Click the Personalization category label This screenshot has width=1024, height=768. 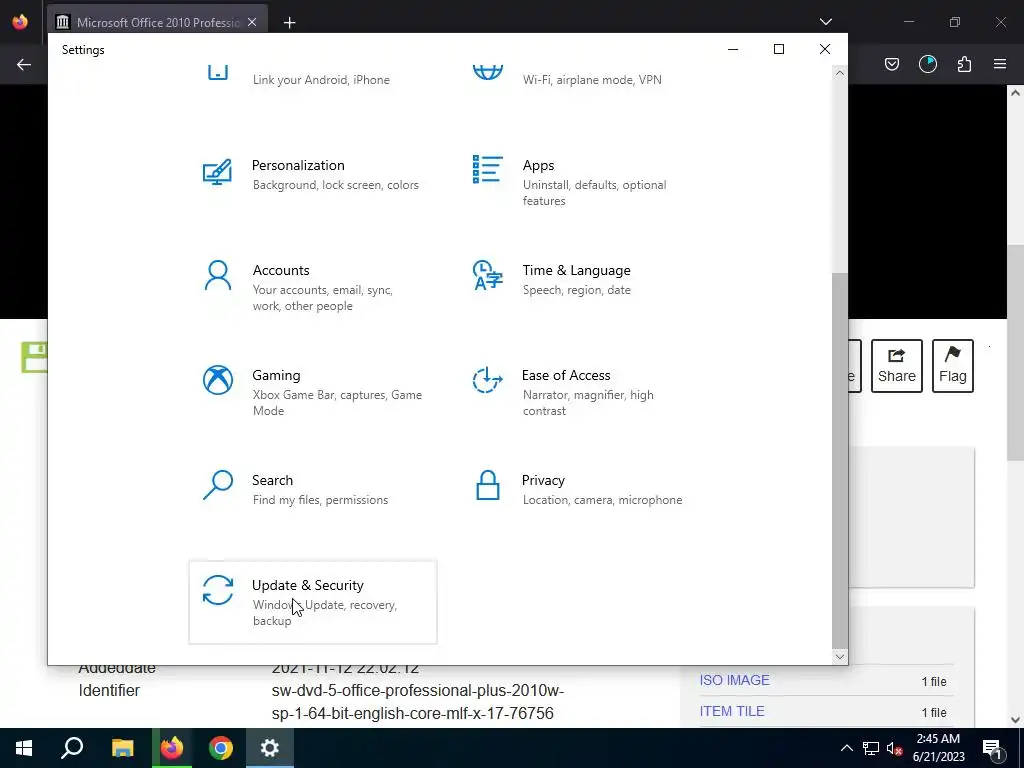tap(298, 165)
